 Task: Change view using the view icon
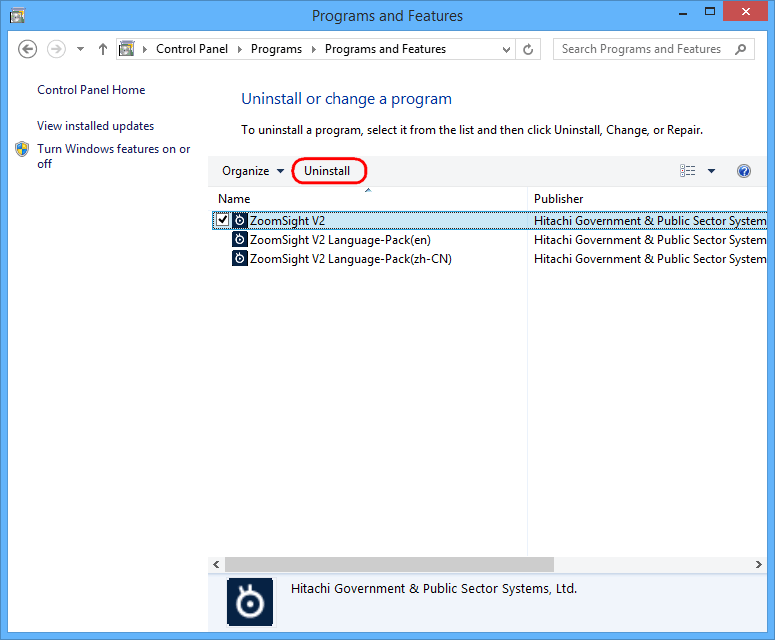(688, 171)
